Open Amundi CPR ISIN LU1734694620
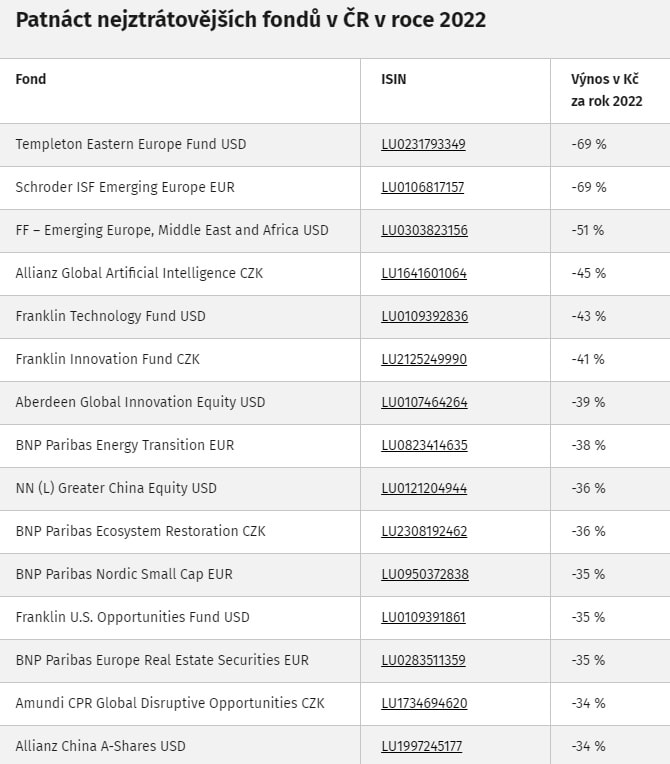The width and height of the screenshot is (670, 764). click(424, 703)
